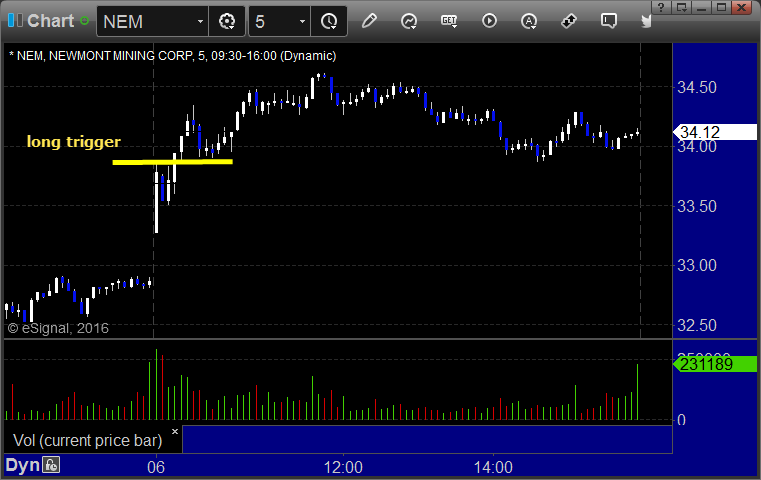Click the bar replay play icon
Viewport: 761px width, 480px height.
coord(489,21)
